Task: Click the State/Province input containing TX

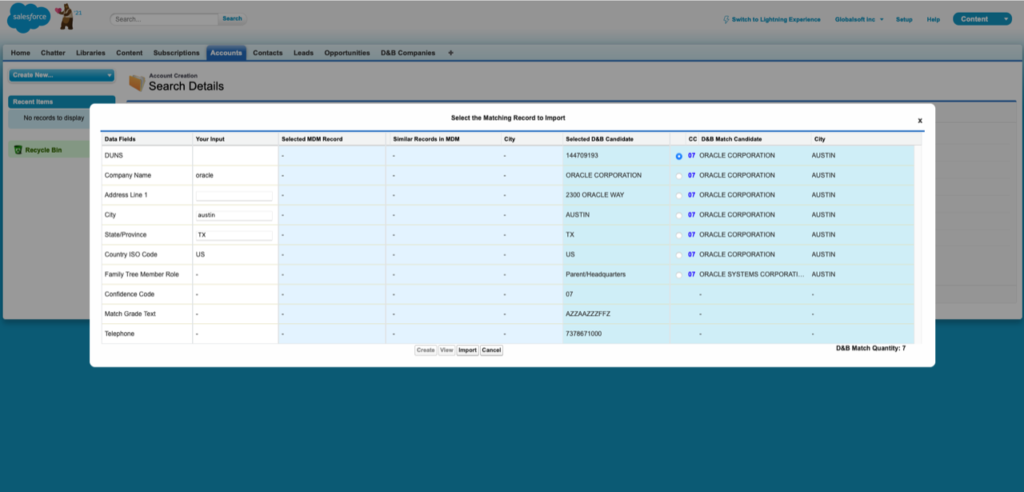Action: pos(234,235)
